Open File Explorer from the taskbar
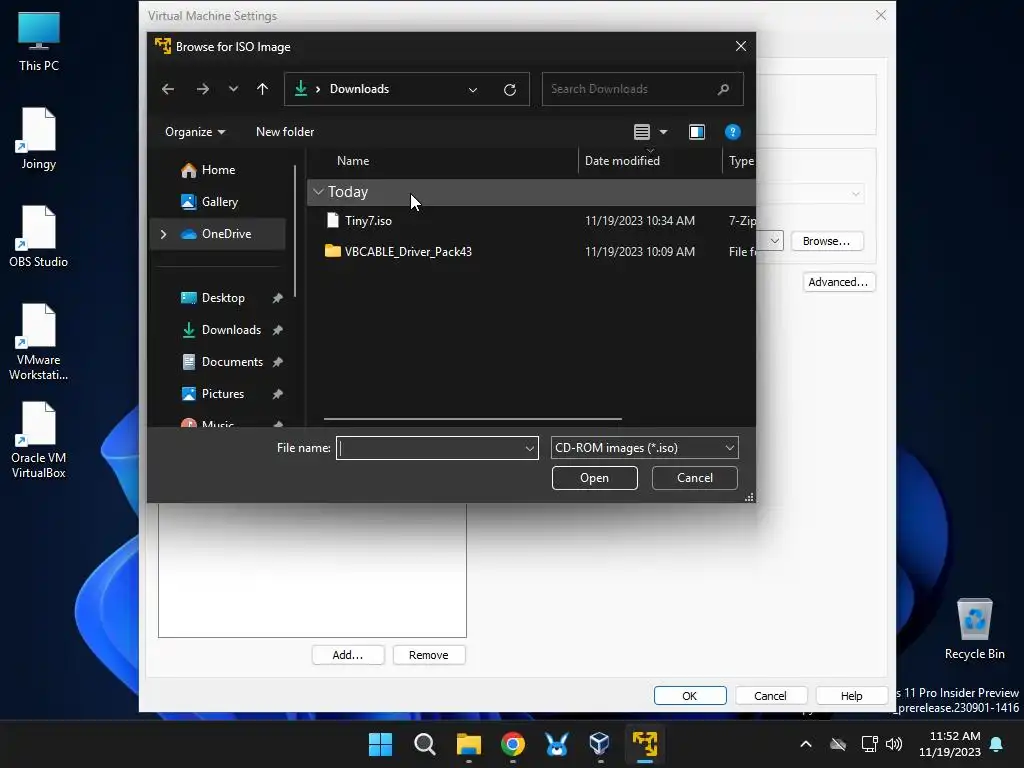Screen dimensions: 1024x768 point(469,744)
